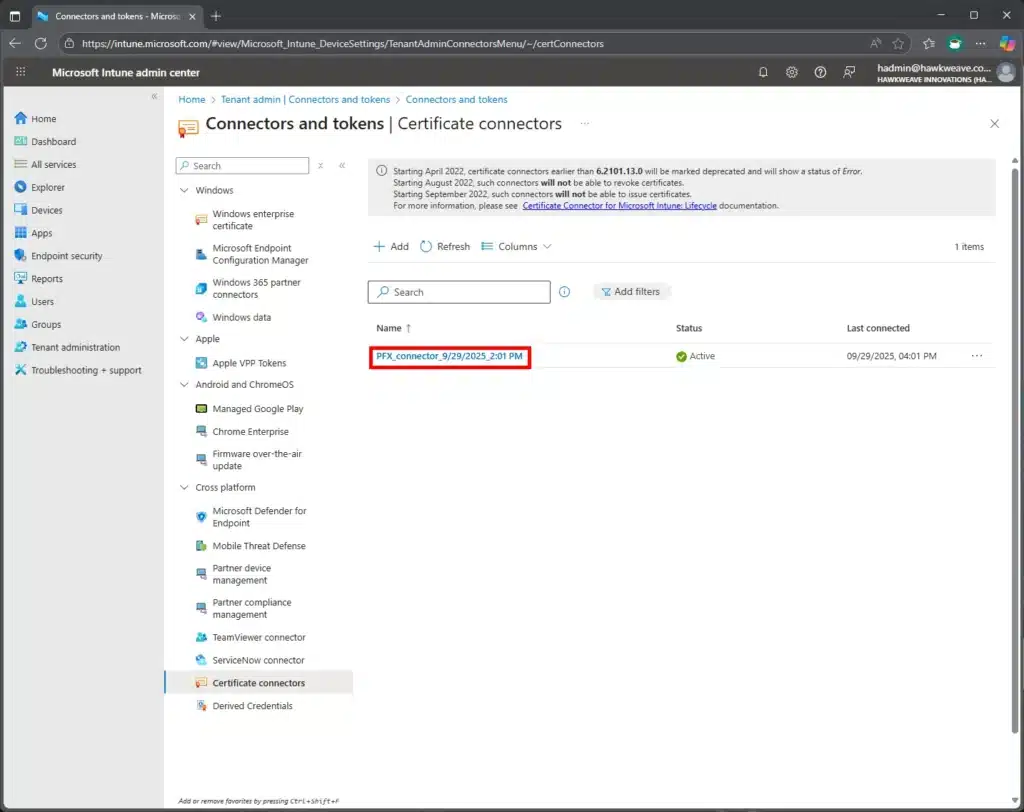Viewport: 1024px width, 812px height.
Task: Select Managed Google Play menu item
Action: [x=257, y=409]
